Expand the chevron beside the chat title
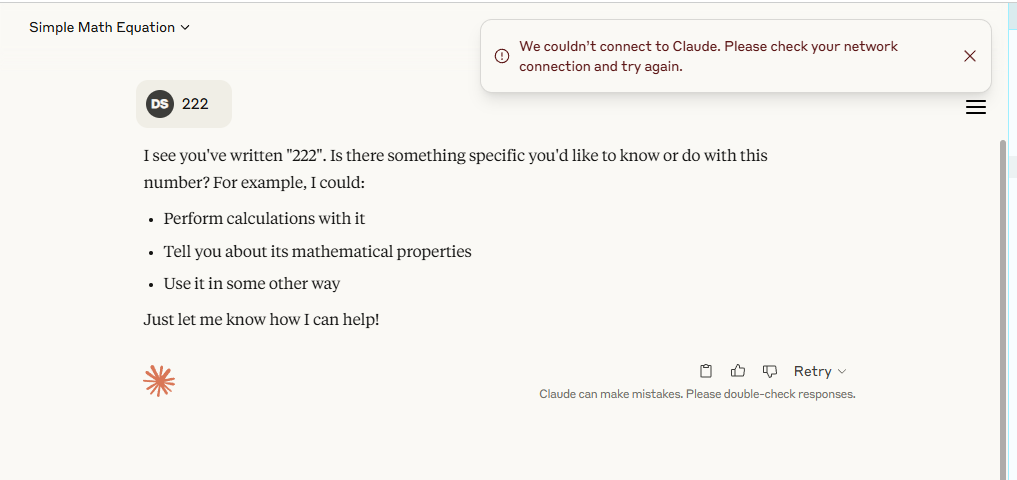Image resolution: width=1017 pixels, height=480 pixels. [x=185, y=28]
